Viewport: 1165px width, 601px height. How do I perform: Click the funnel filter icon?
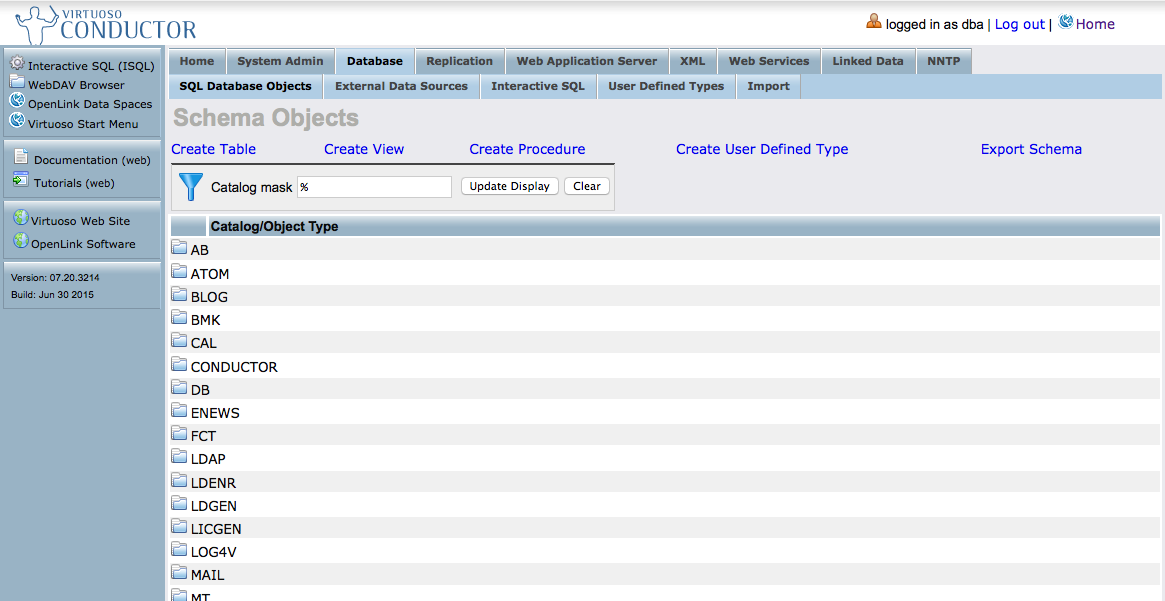click(x=190, y=186)
